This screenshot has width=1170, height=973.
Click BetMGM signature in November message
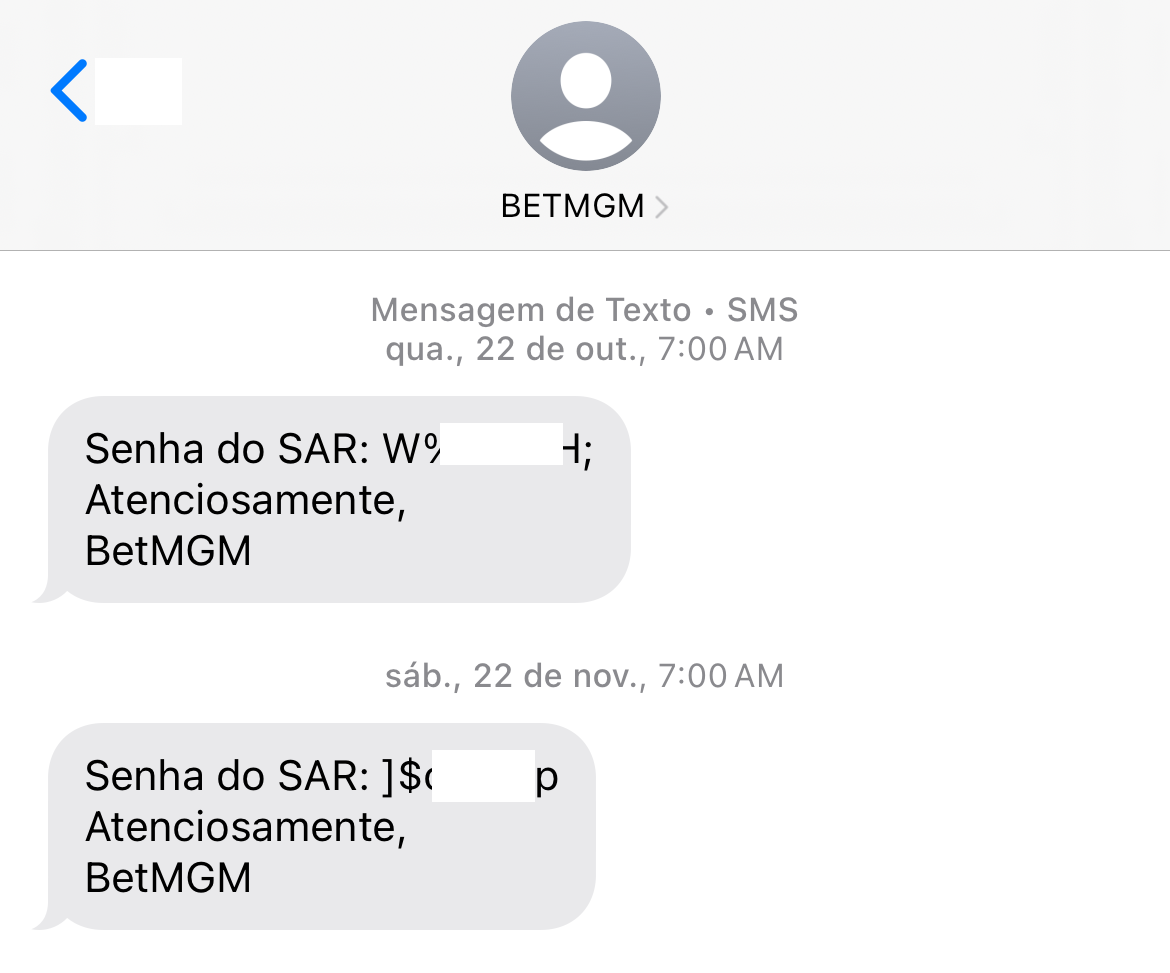click(x=168, y=878)
